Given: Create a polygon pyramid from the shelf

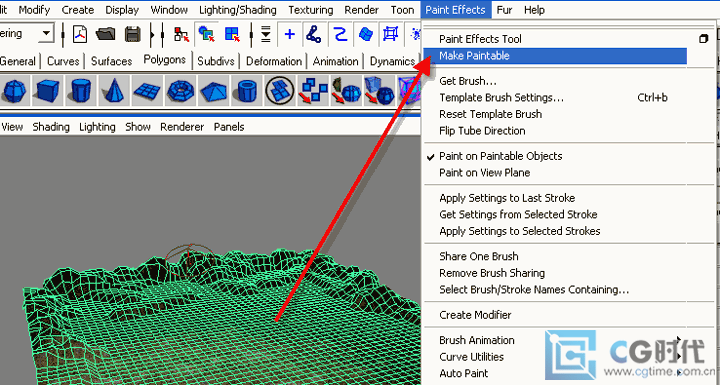Looking at the screenshot, I should tap(213, 91).
